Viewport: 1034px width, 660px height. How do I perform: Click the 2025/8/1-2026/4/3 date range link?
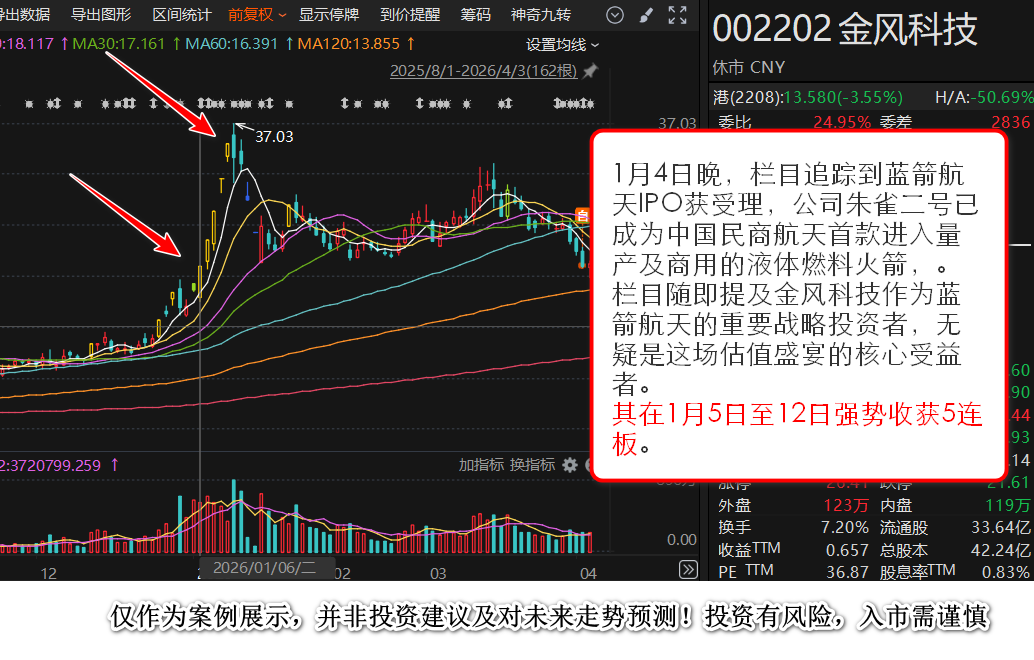click(x=484, y=71)
